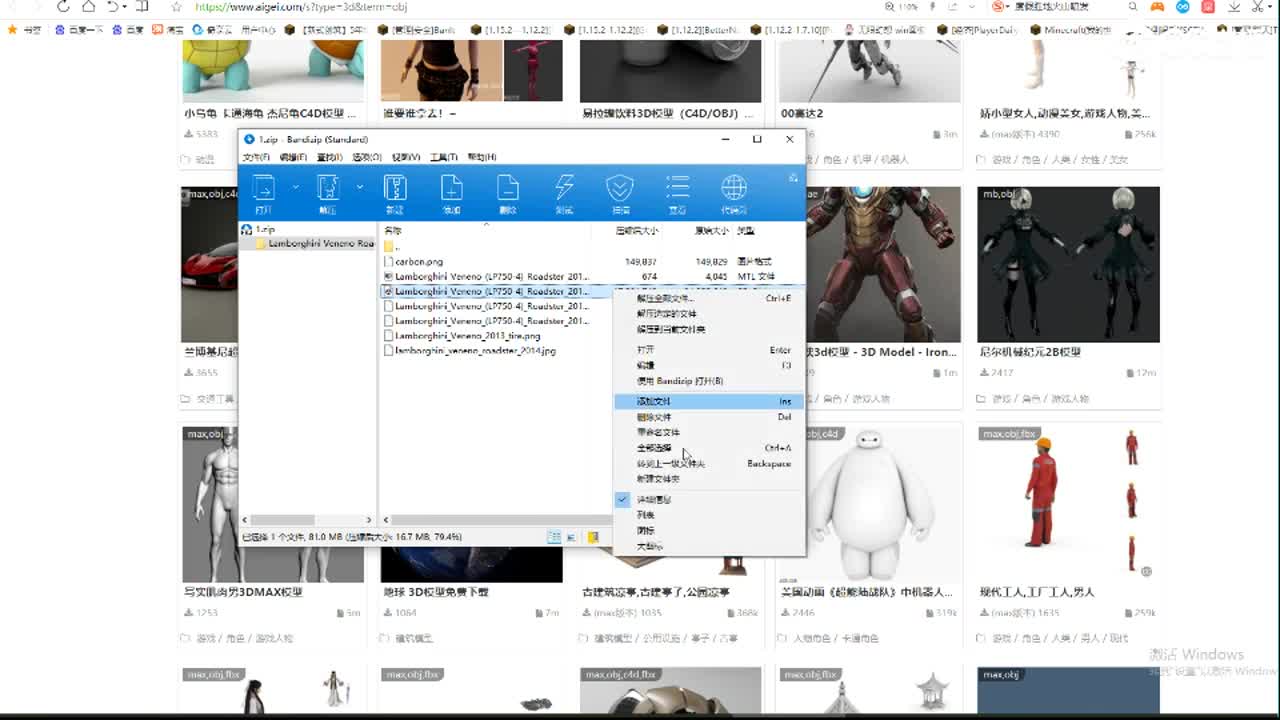Click the yellow archive icon in the status bar

click(593, 537)
